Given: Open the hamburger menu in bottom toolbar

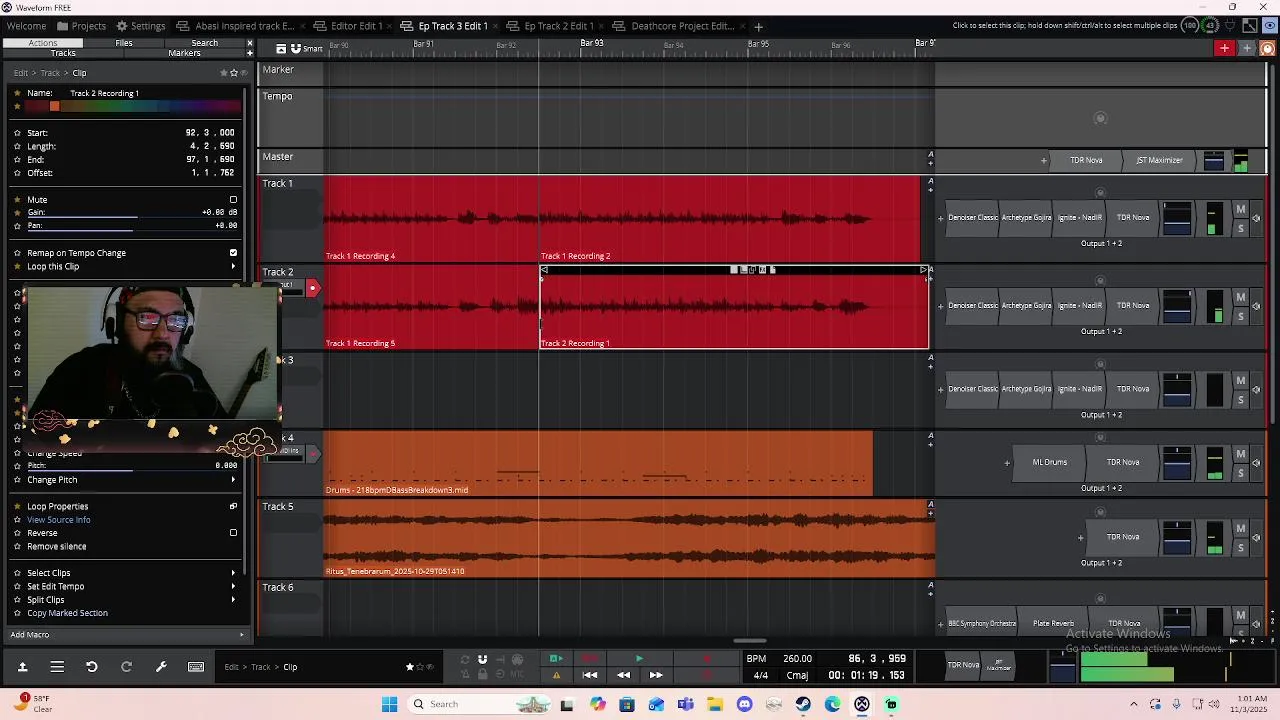Looking at the screenshot, I should (57, 667).
